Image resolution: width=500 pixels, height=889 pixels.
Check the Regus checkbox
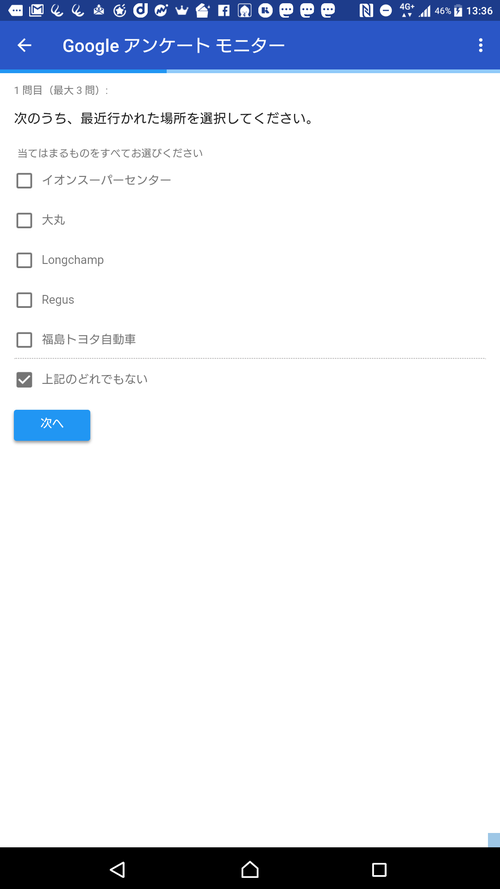click(x=24, y=300)
